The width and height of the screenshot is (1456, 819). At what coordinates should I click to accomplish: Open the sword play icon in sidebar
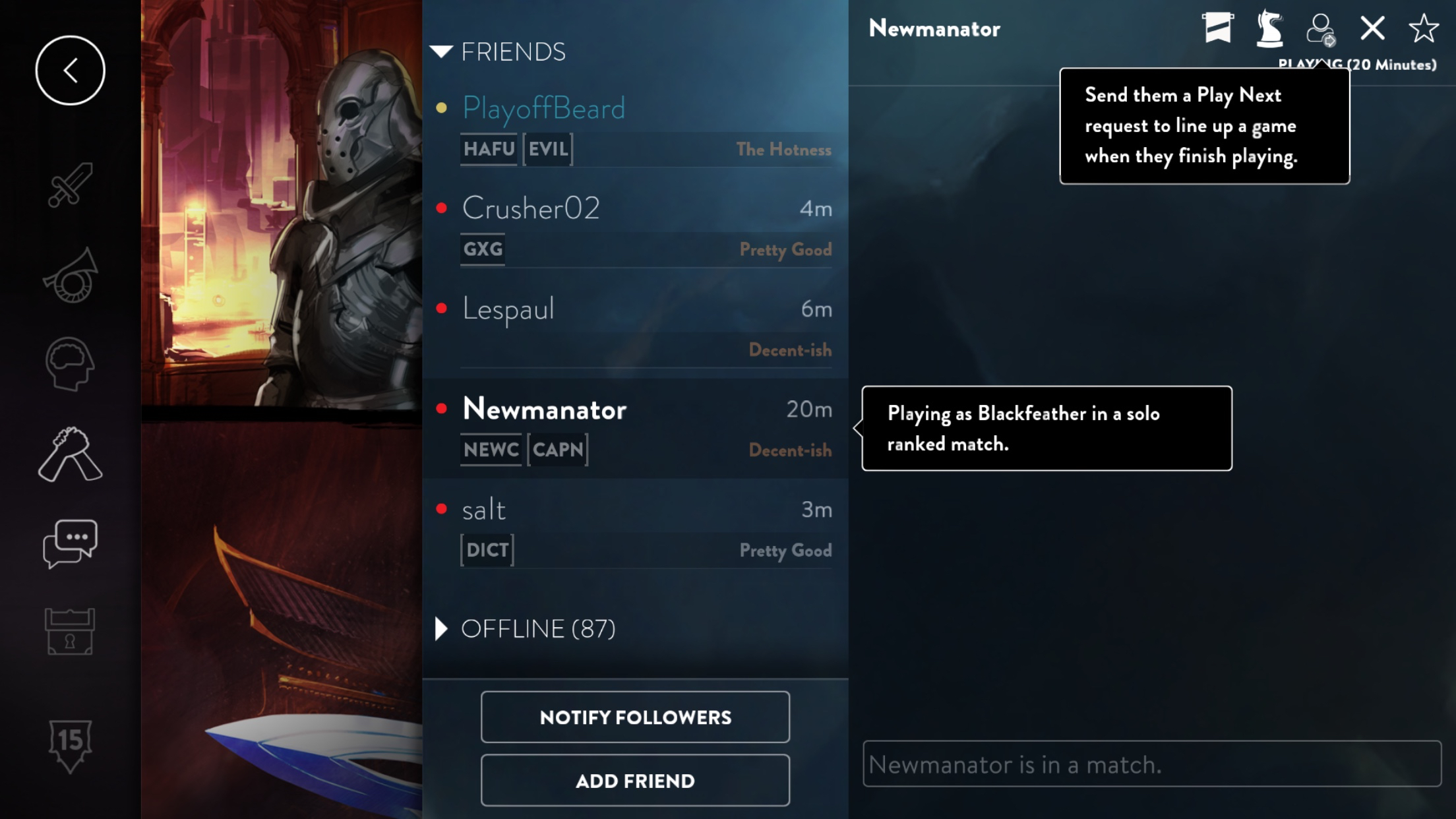coord(70,184)
